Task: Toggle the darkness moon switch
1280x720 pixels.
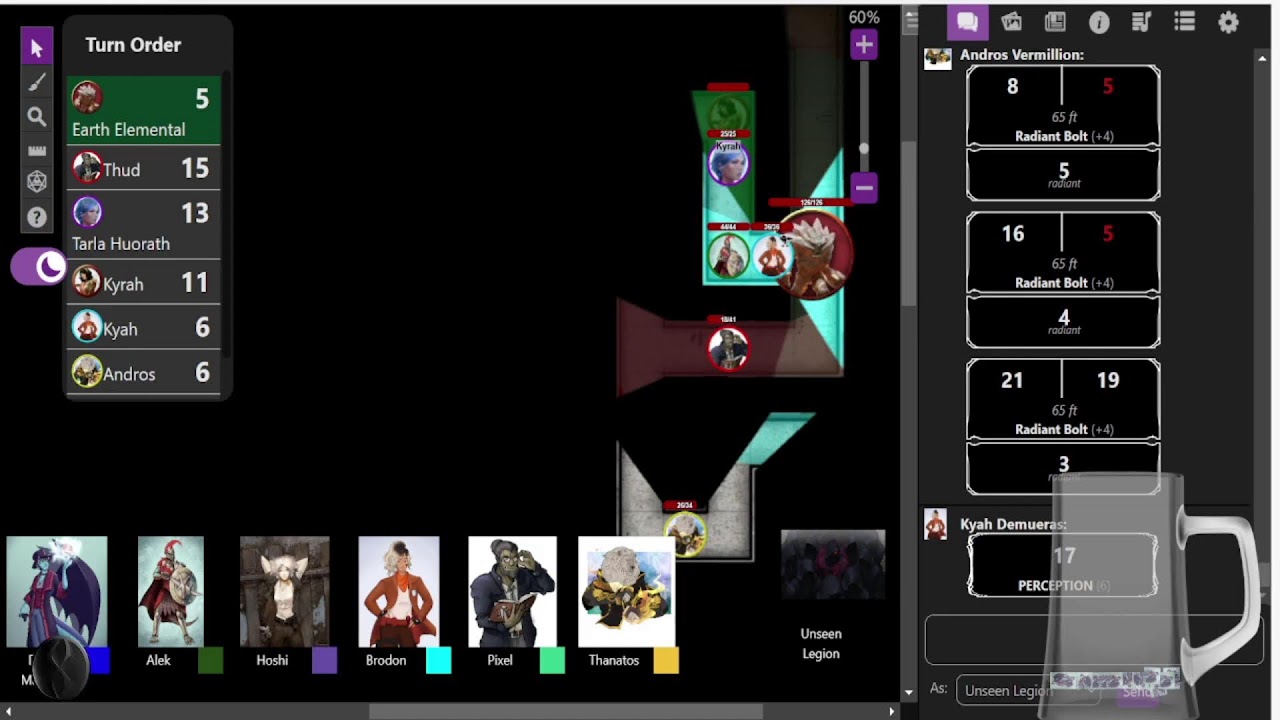Action: coord(38,267)
